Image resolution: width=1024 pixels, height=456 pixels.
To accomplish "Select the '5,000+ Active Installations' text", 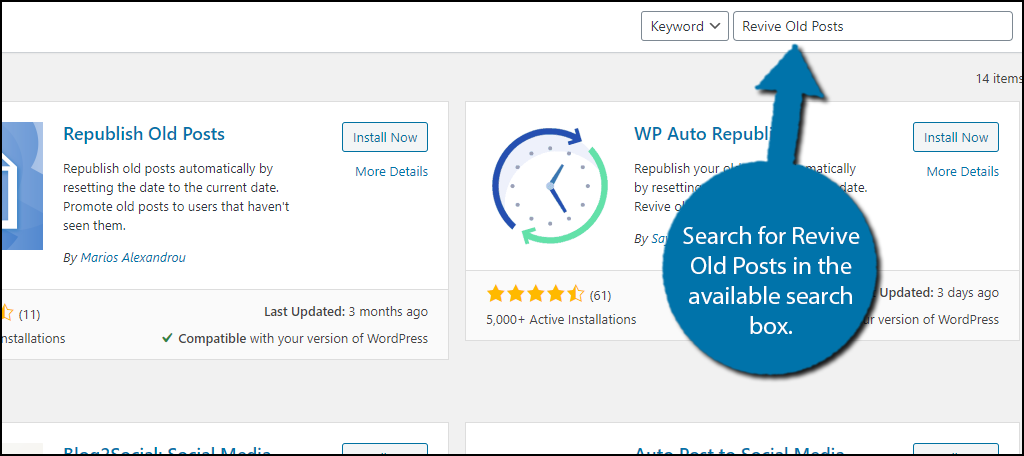I will (561, 319).
